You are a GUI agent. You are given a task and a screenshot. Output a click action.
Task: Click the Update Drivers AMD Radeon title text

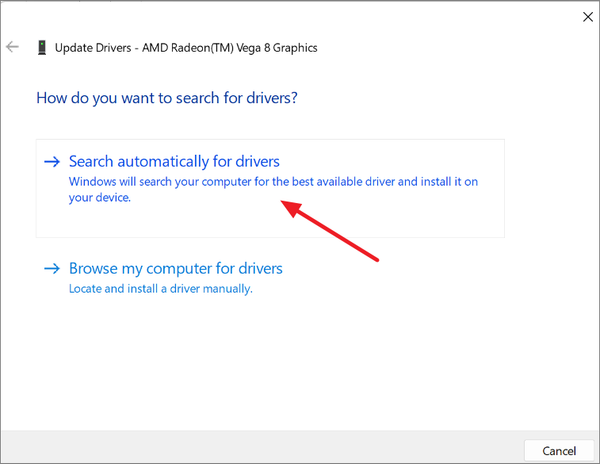pos(186,48)
